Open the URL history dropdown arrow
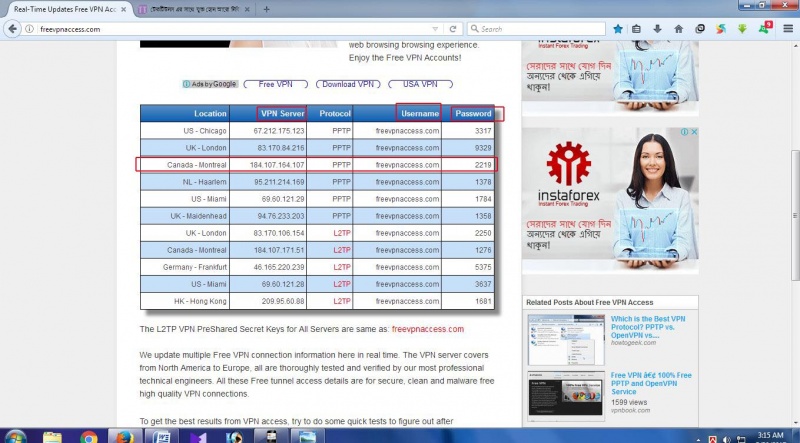 [435, 29]
